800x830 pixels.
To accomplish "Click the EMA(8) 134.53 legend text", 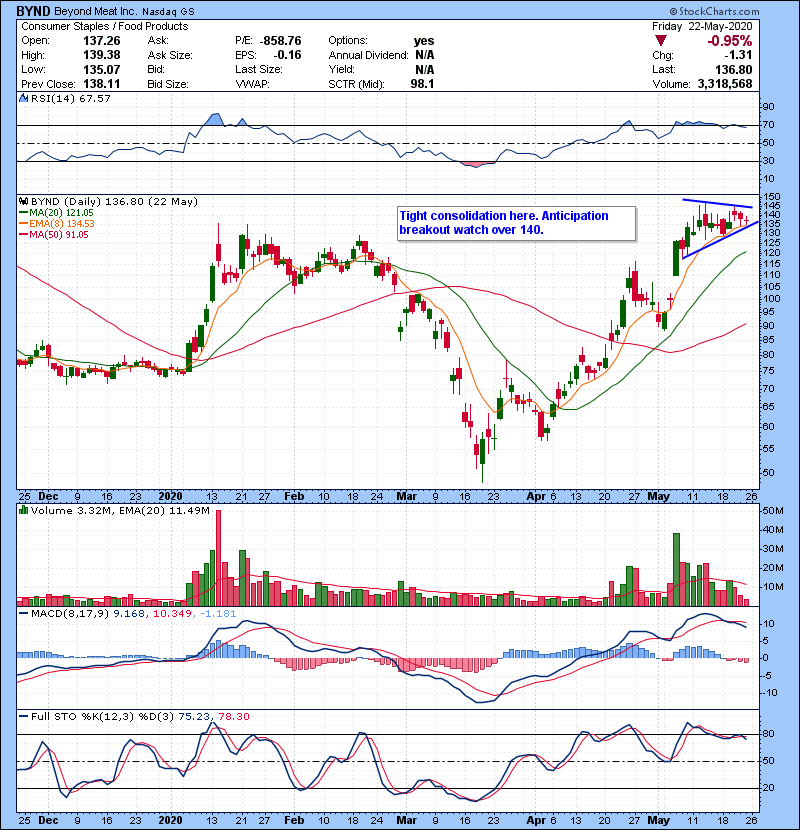I will [x=61, y=224].
